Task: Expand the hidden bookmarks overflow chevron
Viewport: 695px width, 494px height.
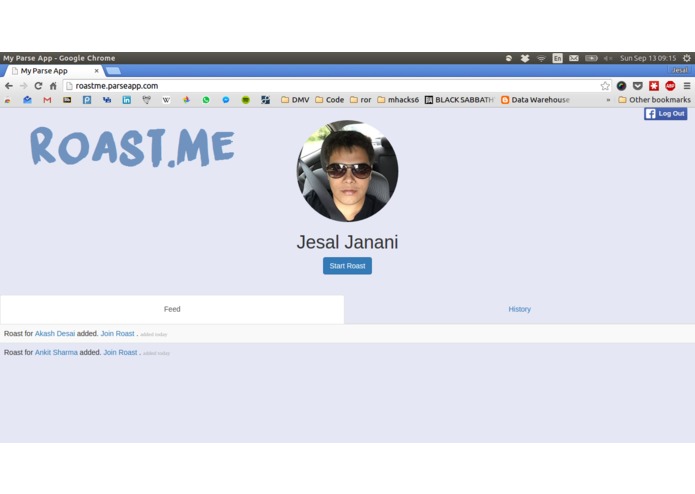Action: tap(608, 100)
